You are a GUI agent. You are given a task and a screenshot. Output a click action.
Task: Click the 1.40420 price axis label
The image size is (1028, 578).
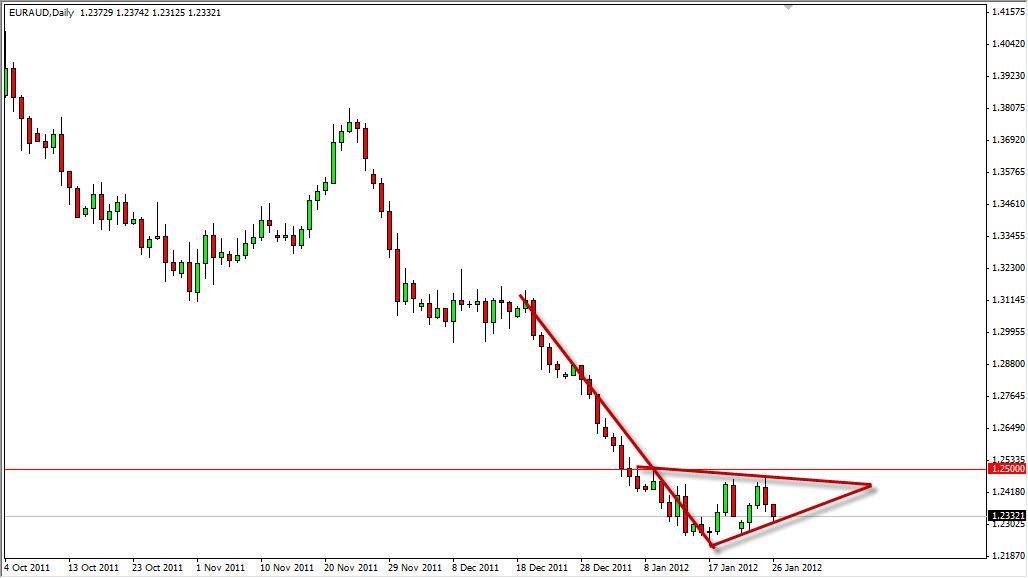point(1008,44)
